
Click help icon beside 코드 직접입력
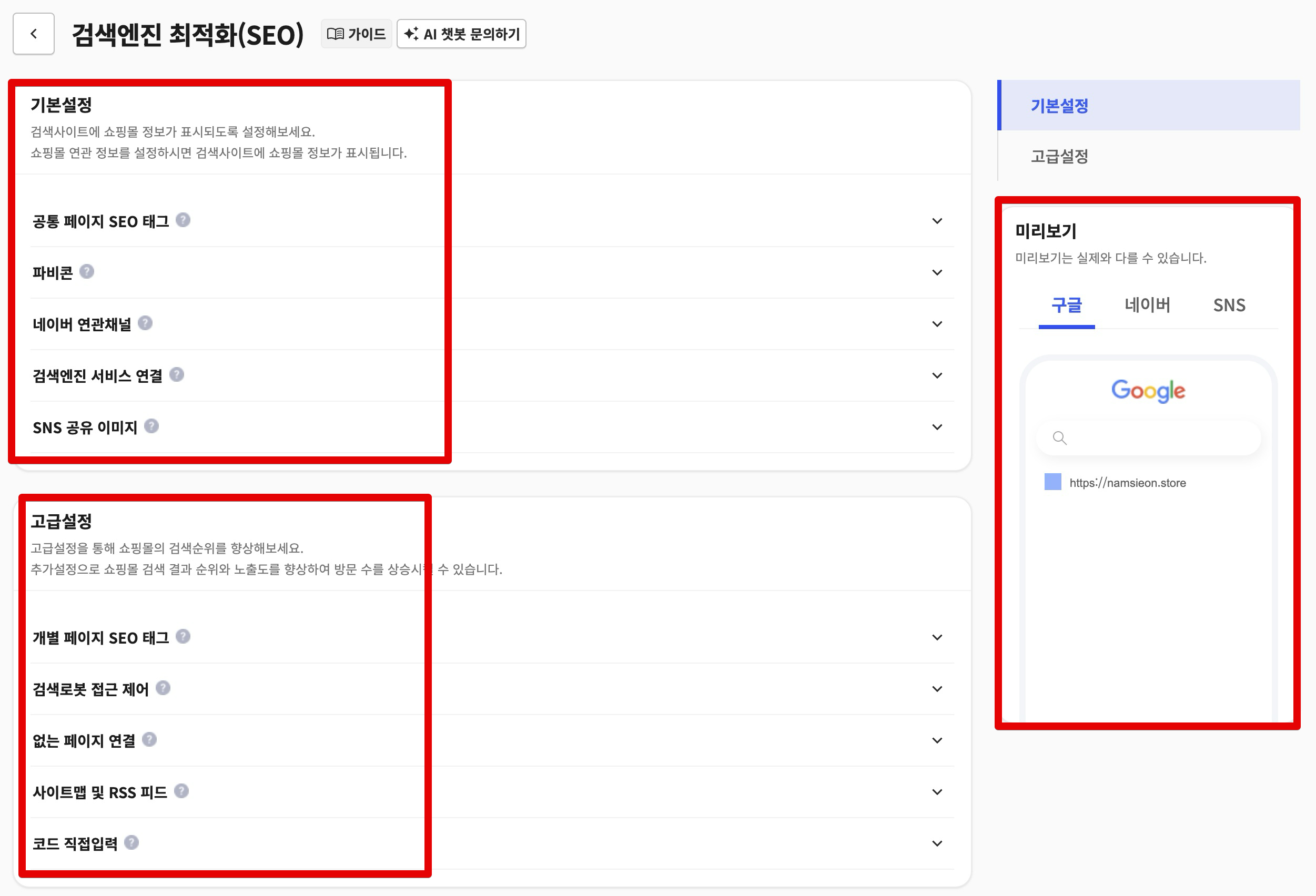coord(131,842)
